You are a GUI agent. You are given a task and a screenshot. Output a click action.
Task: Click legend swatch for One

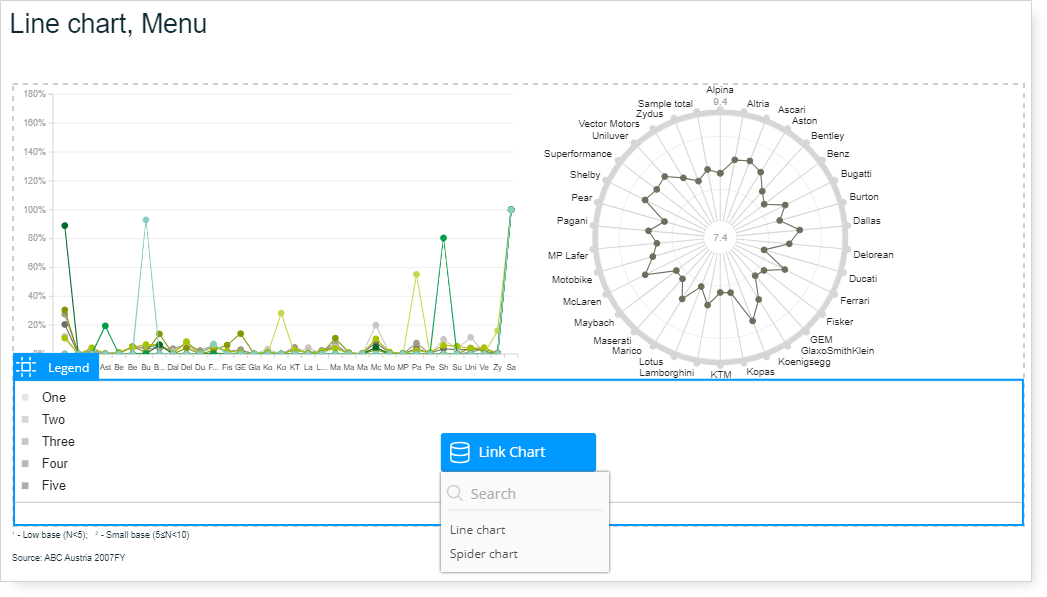(x=25, y=397)
